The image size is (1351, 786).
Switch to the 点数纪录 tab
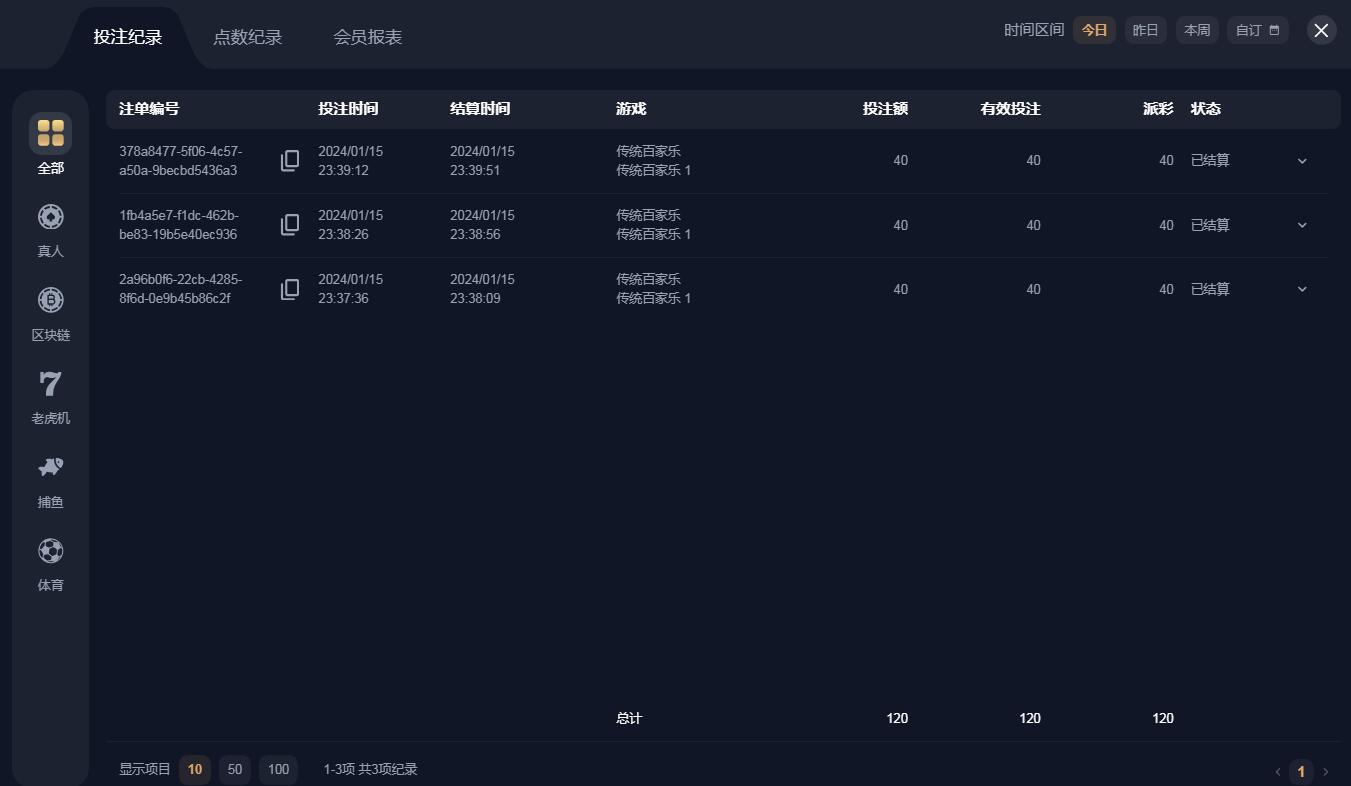[248, 37]
